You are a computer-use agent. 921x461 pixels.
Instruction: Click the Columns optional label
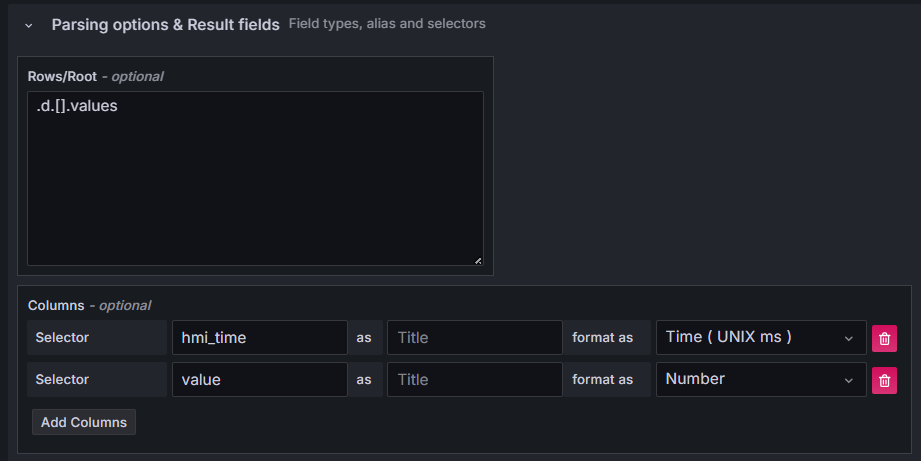89,305
